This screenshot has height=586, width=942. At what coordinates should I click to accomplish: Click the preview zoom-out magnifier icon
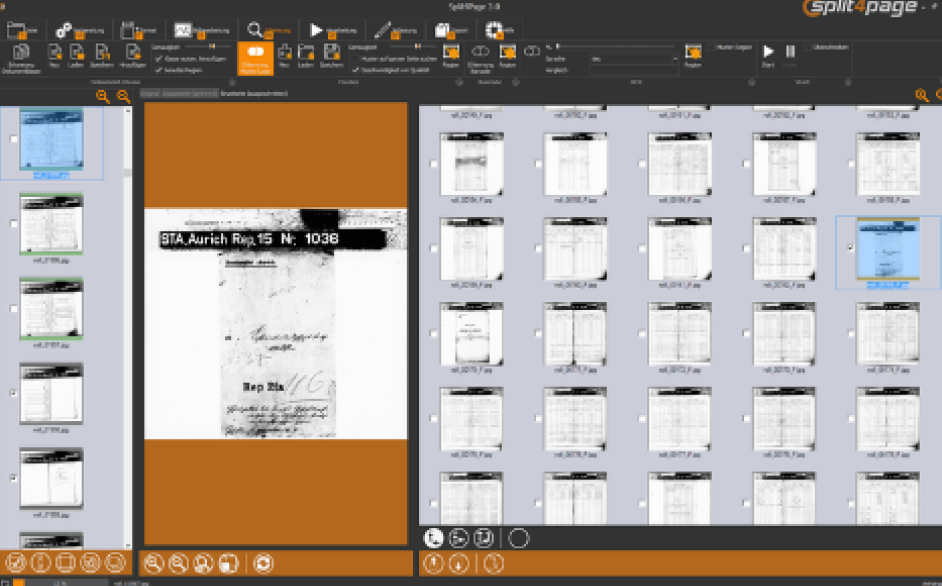[x=178, y=563]
